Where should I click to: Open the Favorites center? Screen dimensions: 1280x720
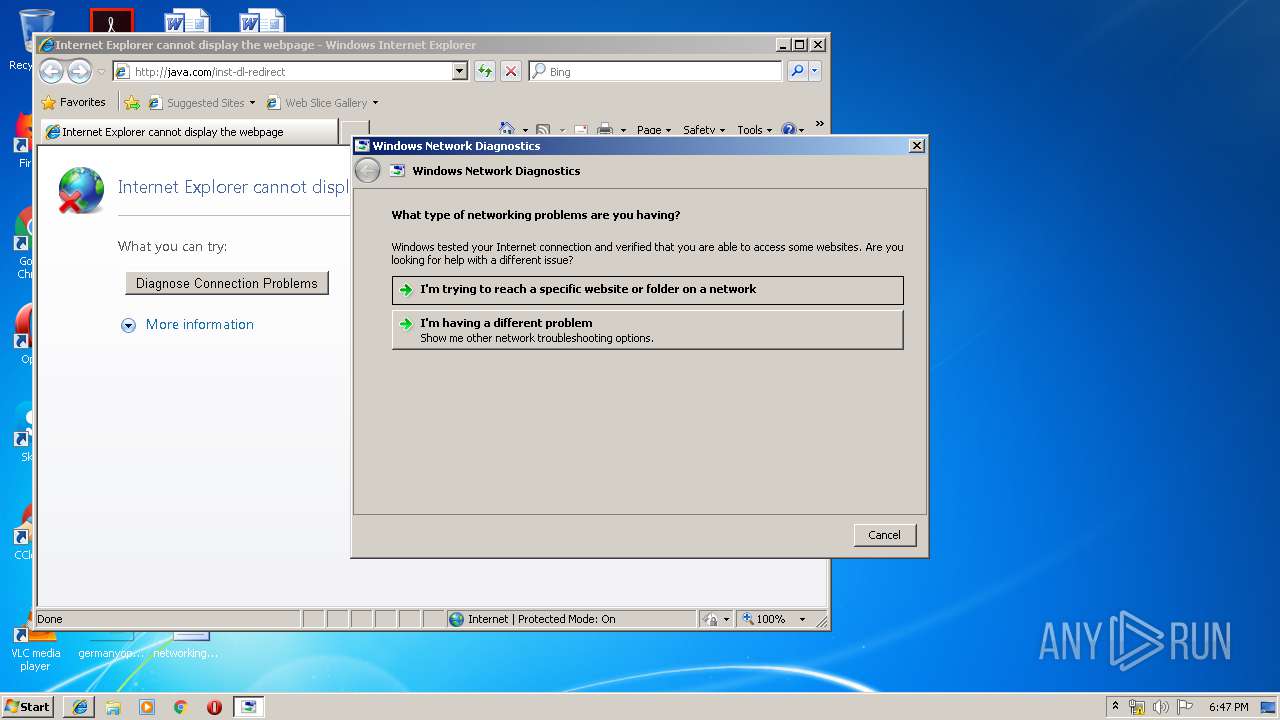[73, 102]
